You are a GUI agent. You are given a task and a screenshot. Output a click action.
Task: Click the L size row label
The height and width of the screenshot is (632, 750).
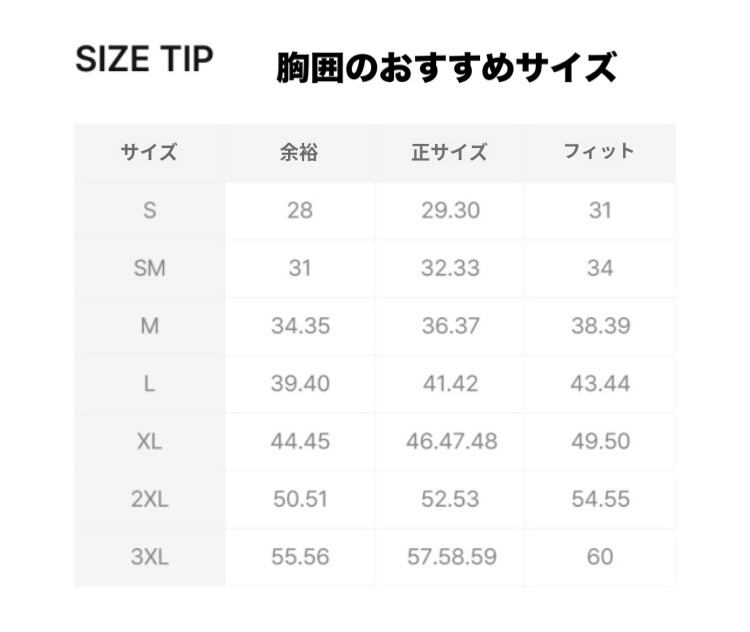(x=149, y=384)
